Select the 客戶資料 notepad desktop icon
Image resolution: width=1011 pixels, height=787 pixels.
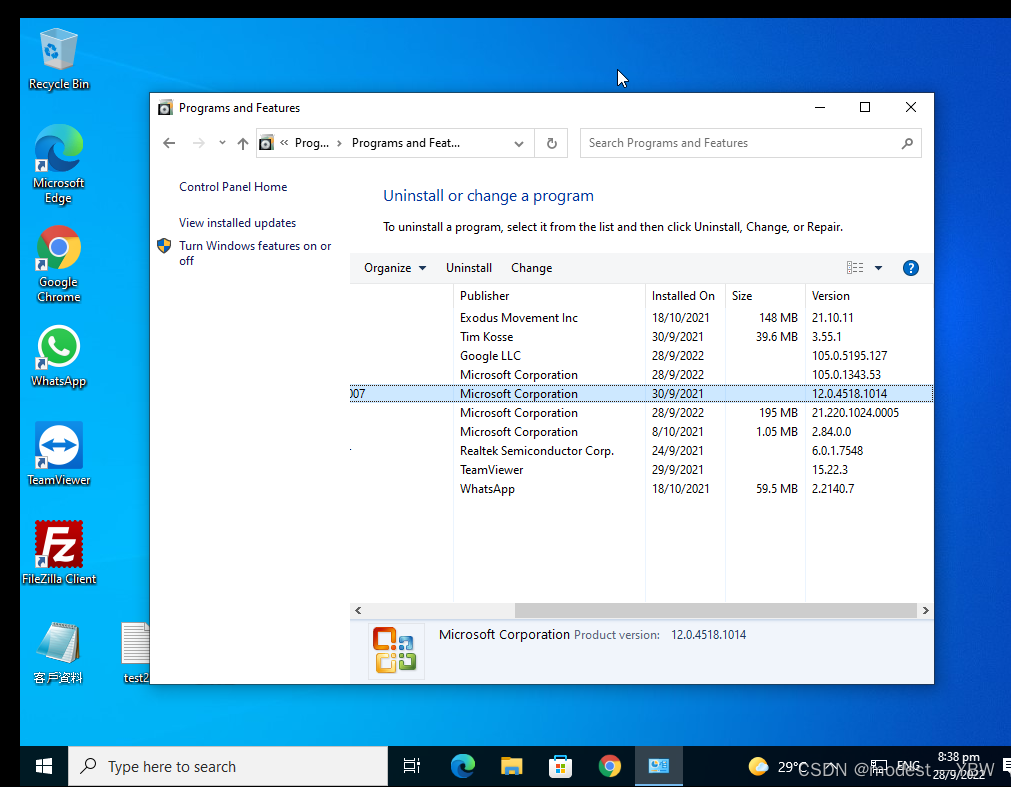tap(59, 652)
